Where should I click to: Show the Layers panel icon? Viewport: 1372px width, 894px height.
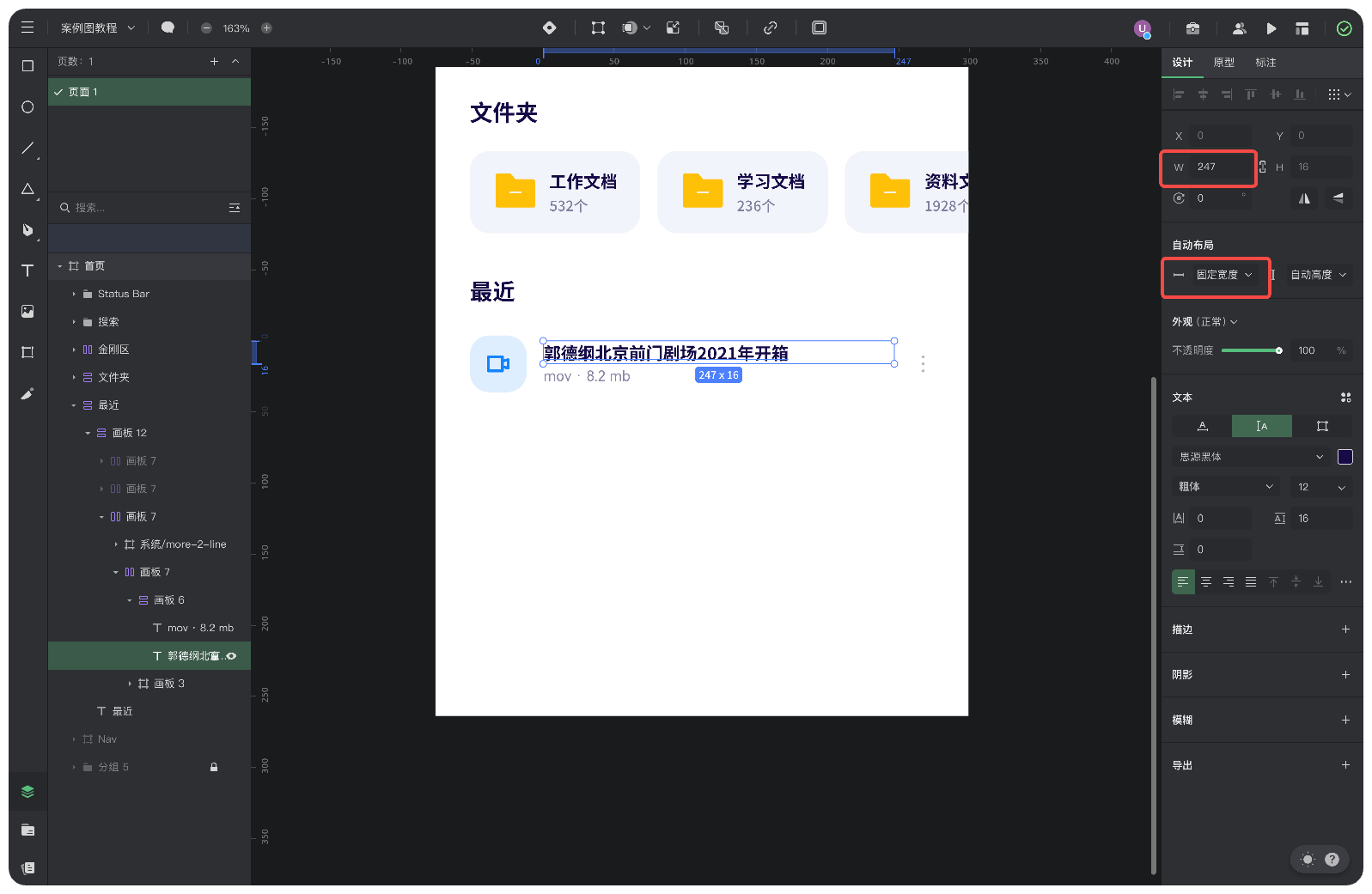(27, 792)
